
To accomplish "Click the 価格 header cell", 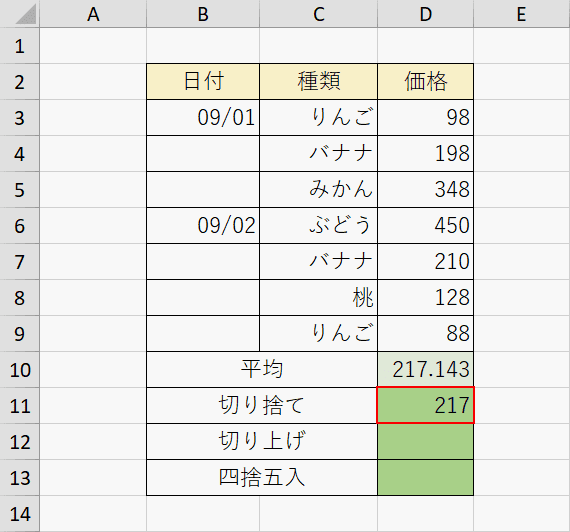I will click(425, 82).
